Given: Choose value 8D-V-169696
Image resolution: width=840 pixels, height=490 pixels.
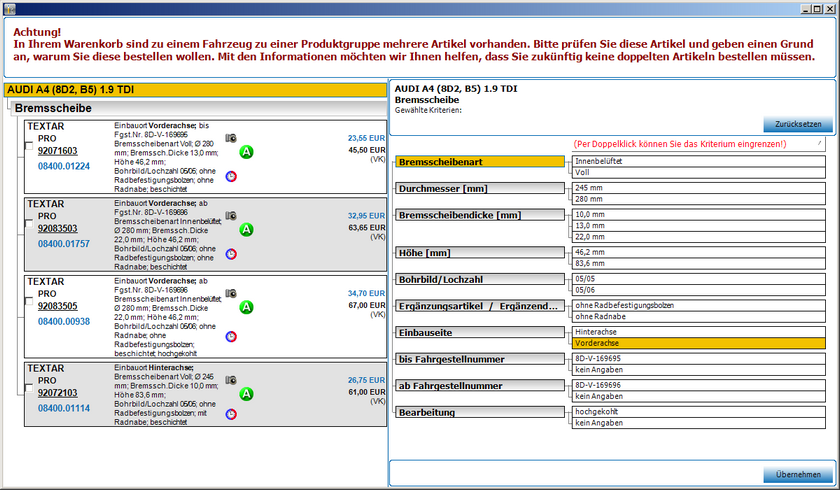Looking at the screenshot, I should coord(699,385).
